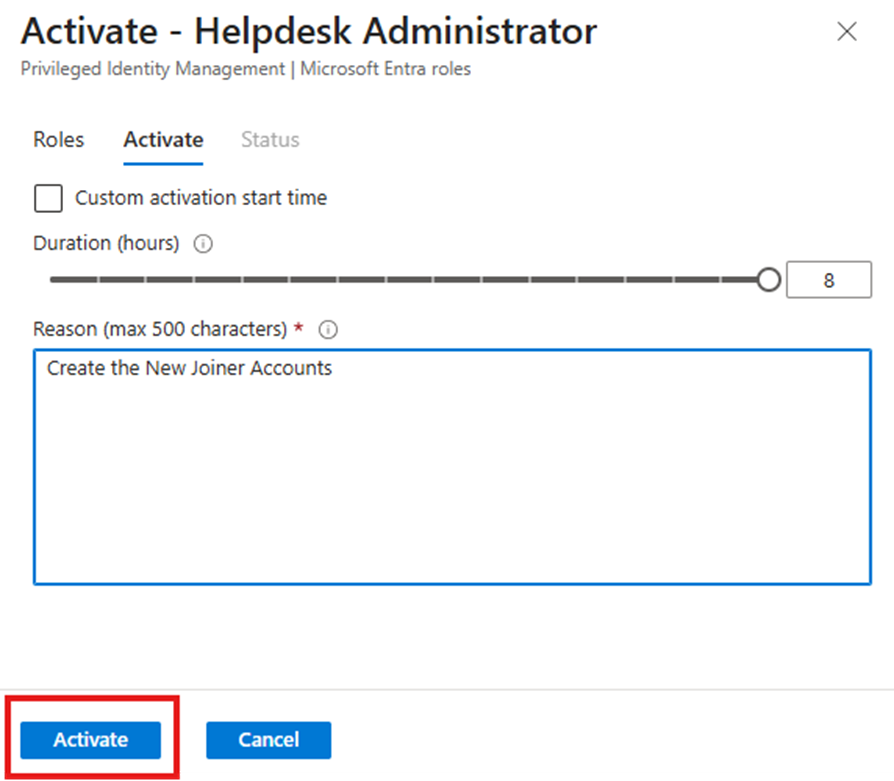The height and width of the screenshot is (781, 894).
Task: Click the left end of the duration slider track
Action: click(x=53, y=281)
